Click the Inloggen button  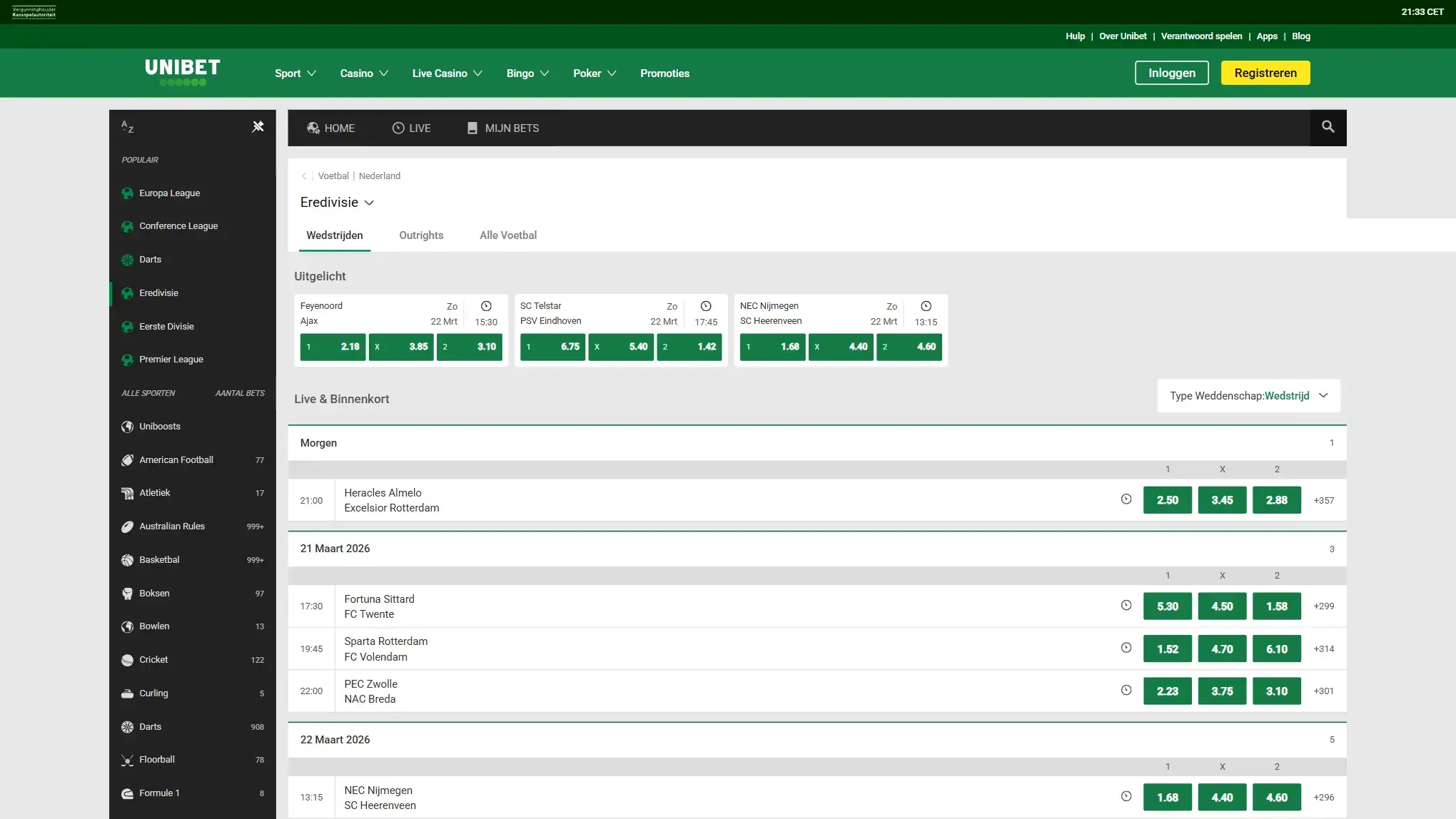(x=1171, y=73)
